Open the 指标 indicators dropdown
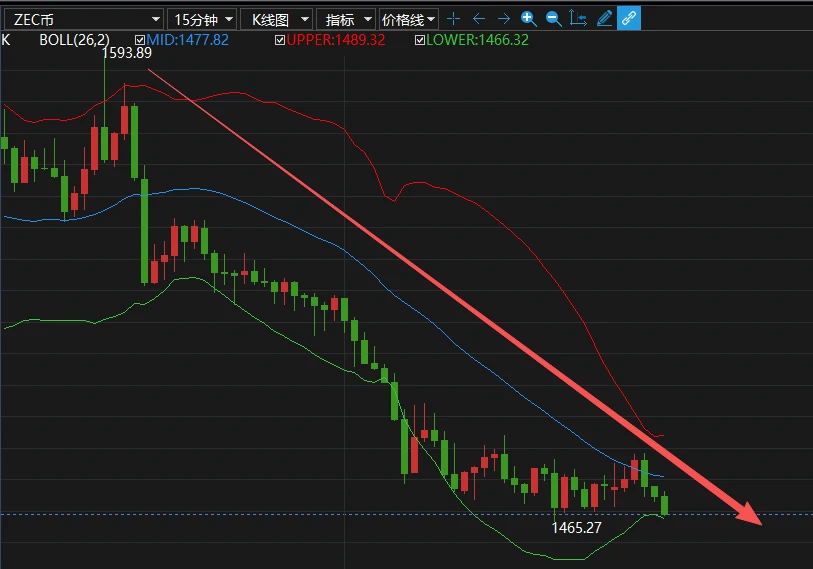 pos(346,20)
